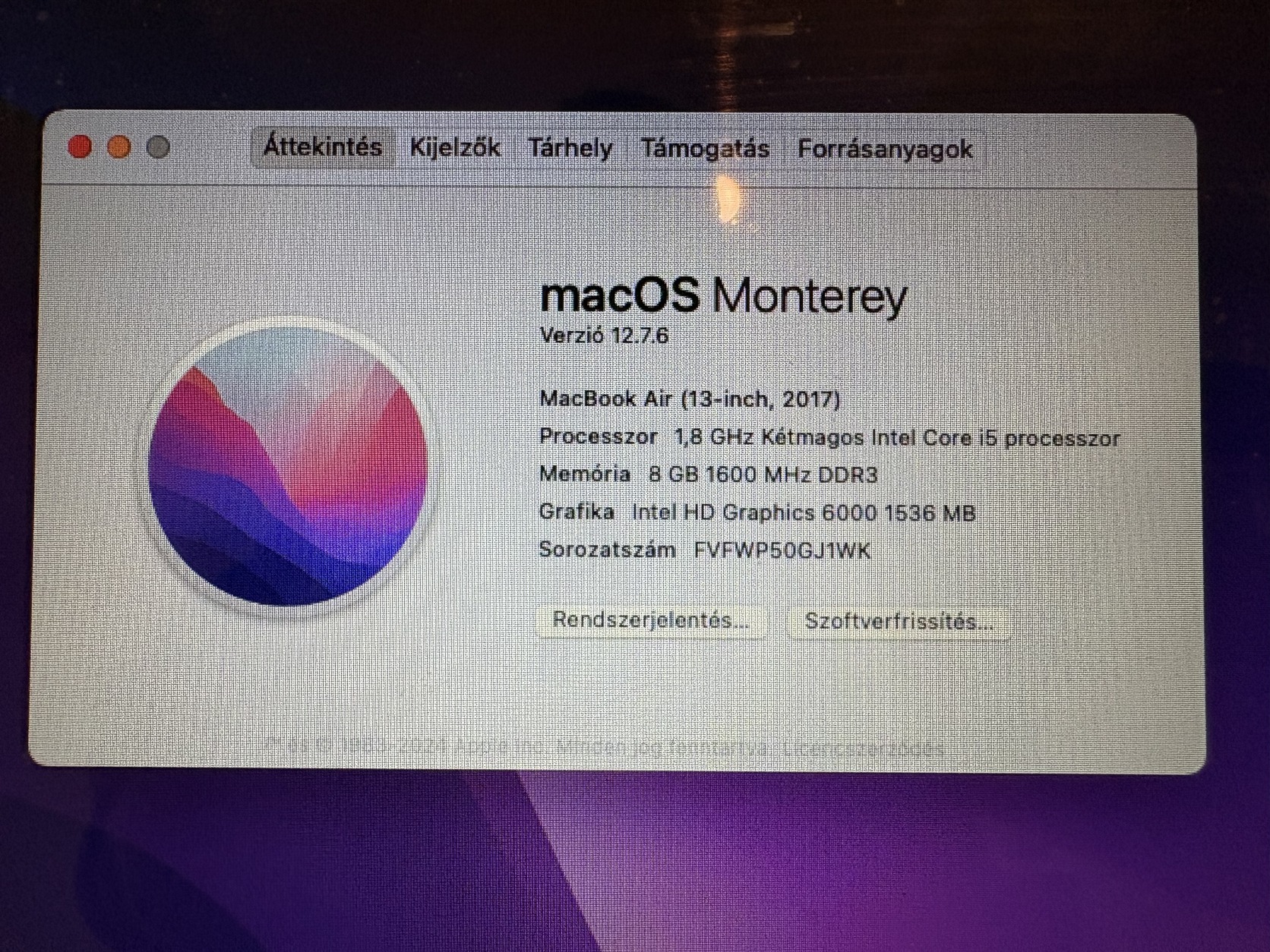1270x952 pixels.
Task: Go to the Támogatás tab
Action: [x=705, y=149]
